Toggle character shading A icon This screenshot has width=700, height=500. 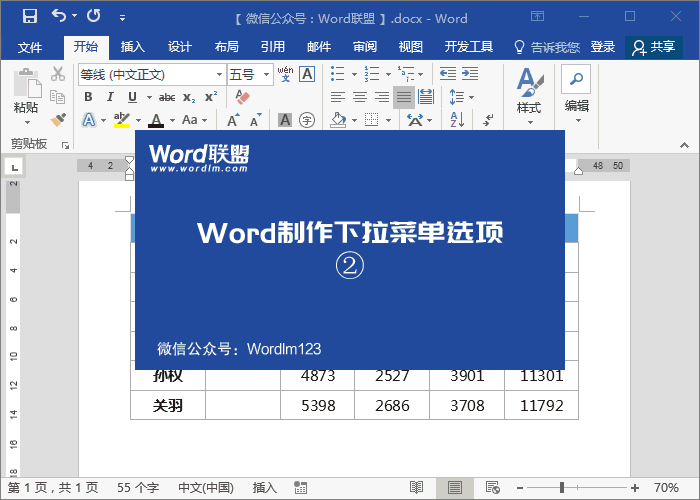click(285, 120)
